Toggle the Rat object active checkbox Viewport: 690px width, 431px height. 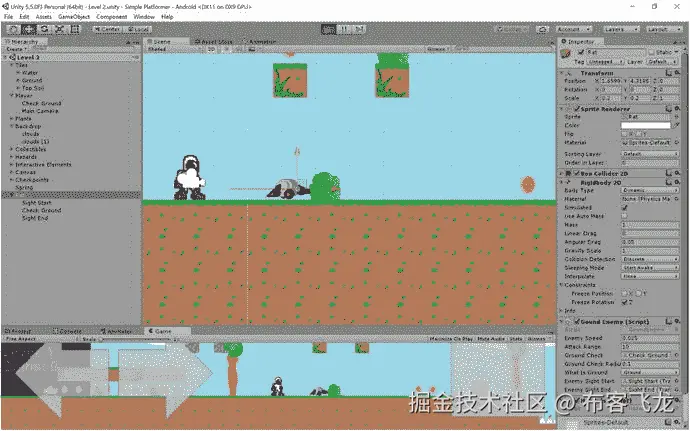coord(580,52)
